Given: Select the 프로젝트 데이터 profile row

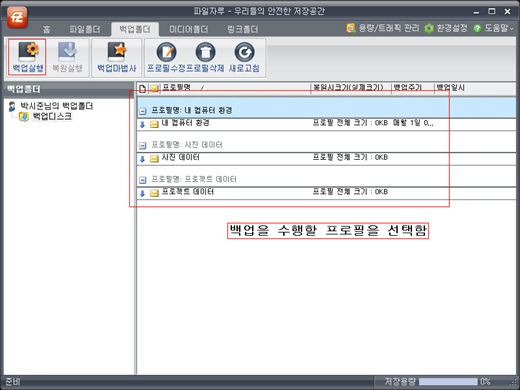Looking at the screenshot, I should (x=327, y=193).
